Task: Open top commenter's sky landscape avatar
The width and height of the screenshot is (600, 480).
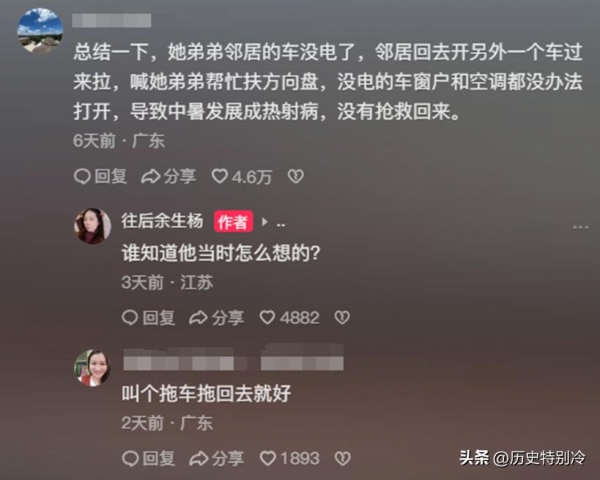Action: point(40,30)
